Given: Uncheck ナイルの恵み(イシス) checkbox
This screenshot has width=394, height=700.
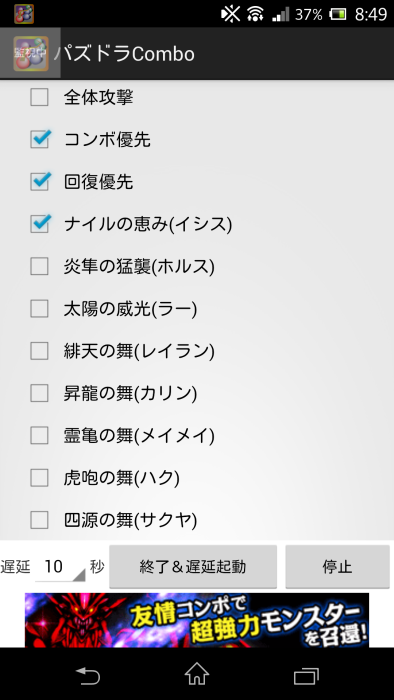Looking at the screenshot, I should point(39,224).
